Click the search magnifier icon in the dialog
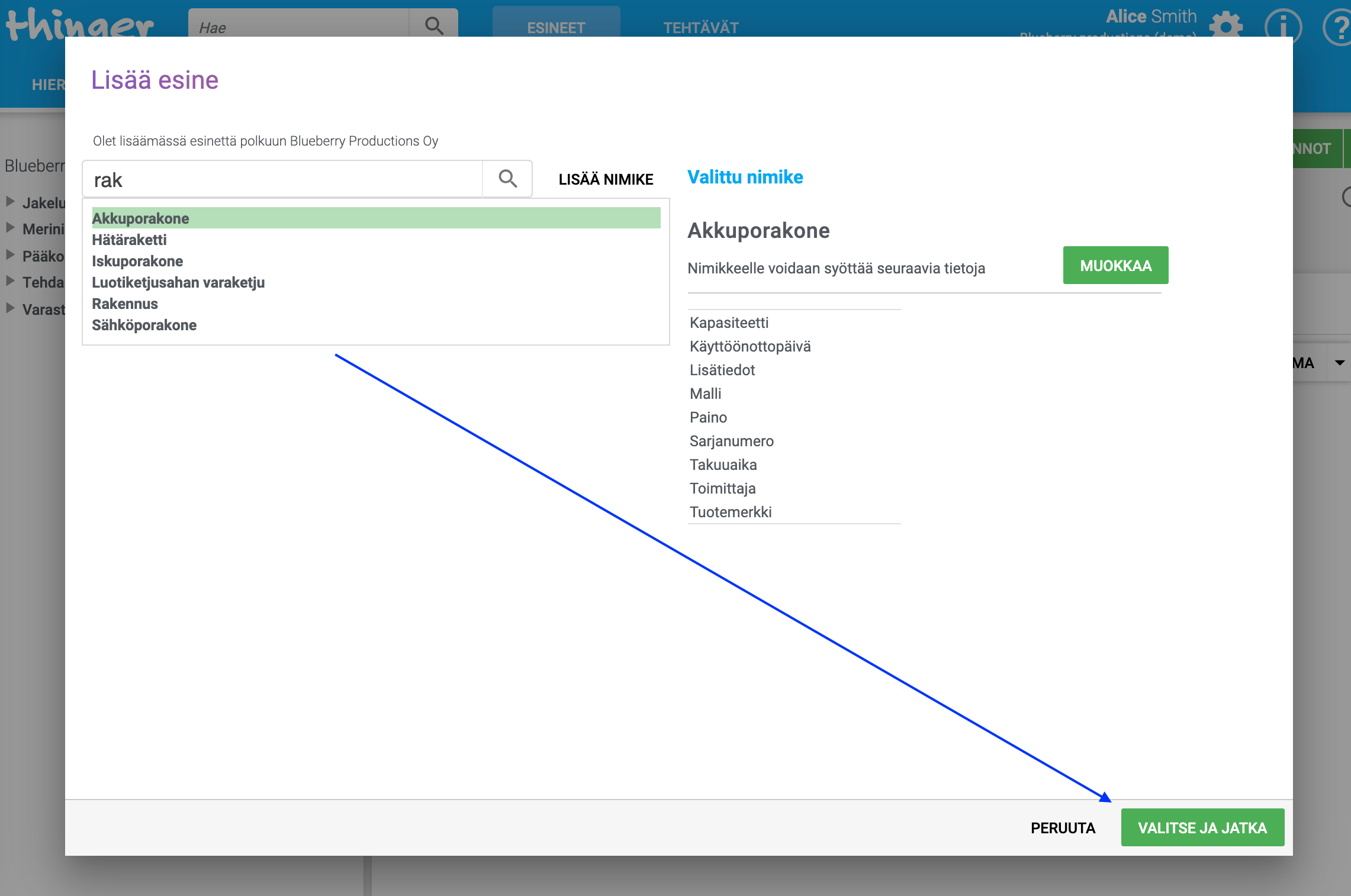Image resolution: width=1351 pixels, height=896 pixels. tap(507, 179)
